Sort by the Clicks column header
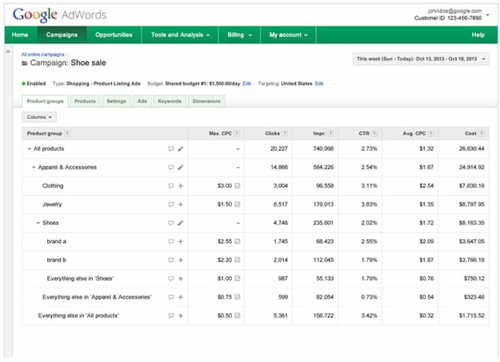 pos(272,134)
